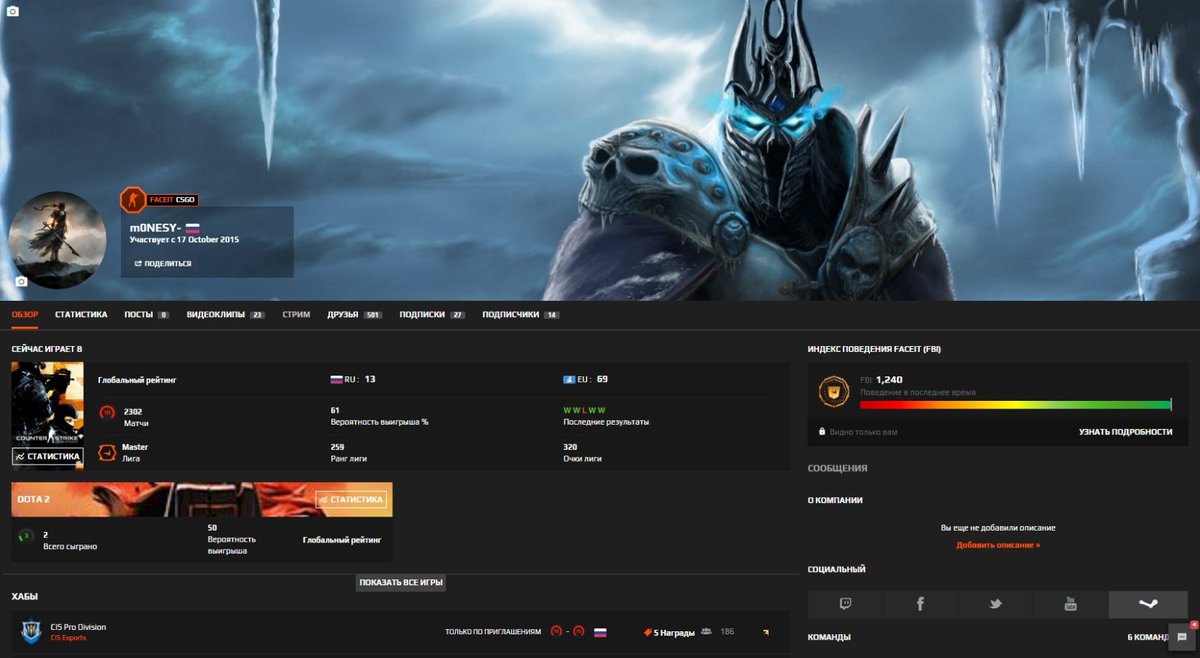Viewport: 1200px width, 658px height.
Task: Open the Статистика profile tab
Action: (x=81, y=314)
